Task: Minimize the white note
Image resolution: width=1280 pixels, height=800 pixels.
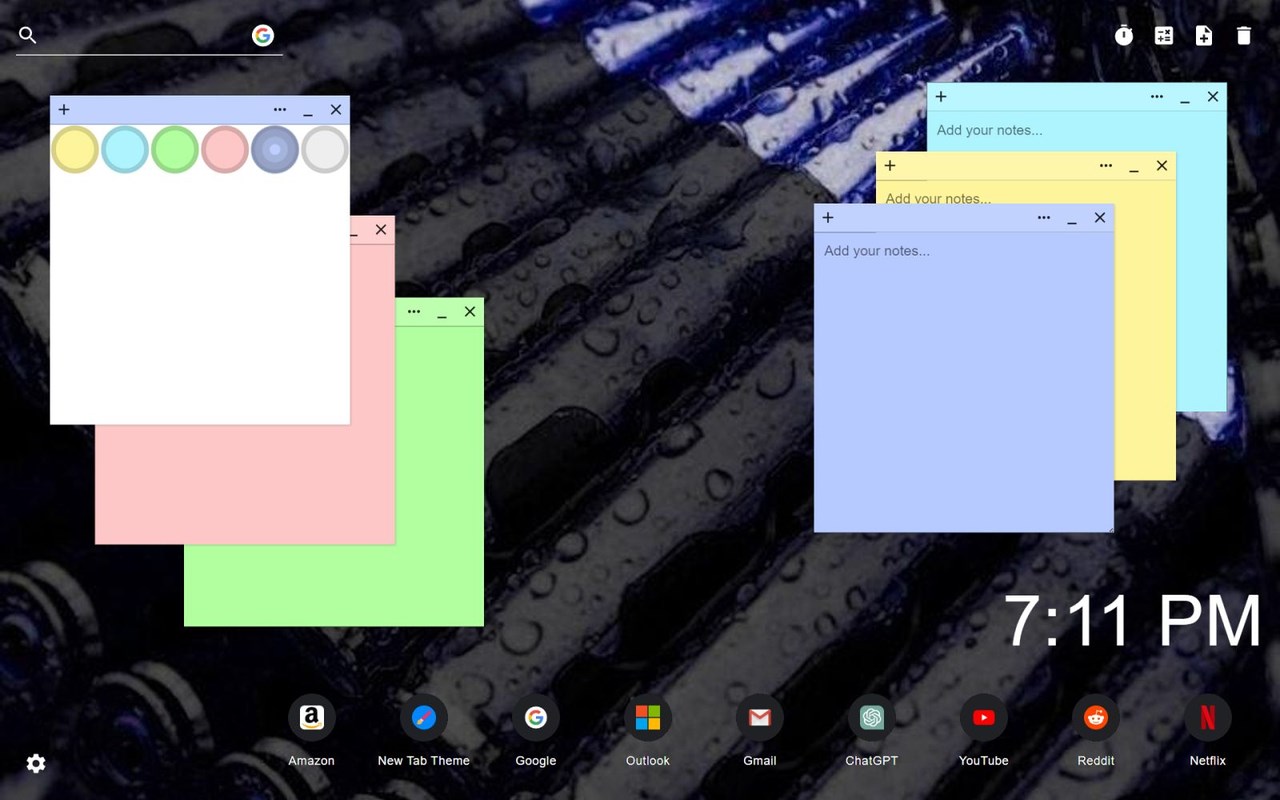Action: coord(308,111)
